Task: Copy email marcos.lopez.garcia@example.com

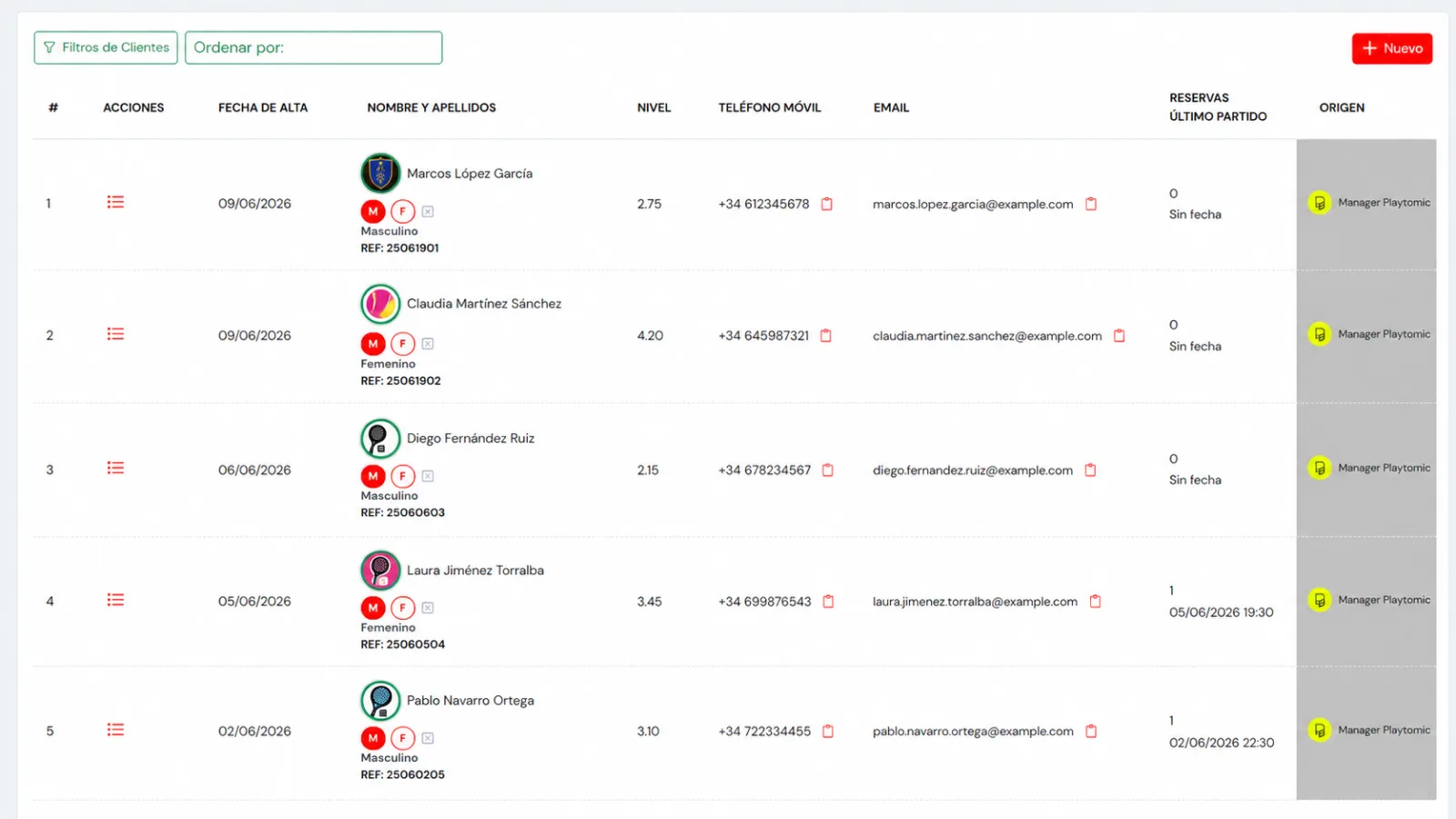Action: coord(1091,204)
